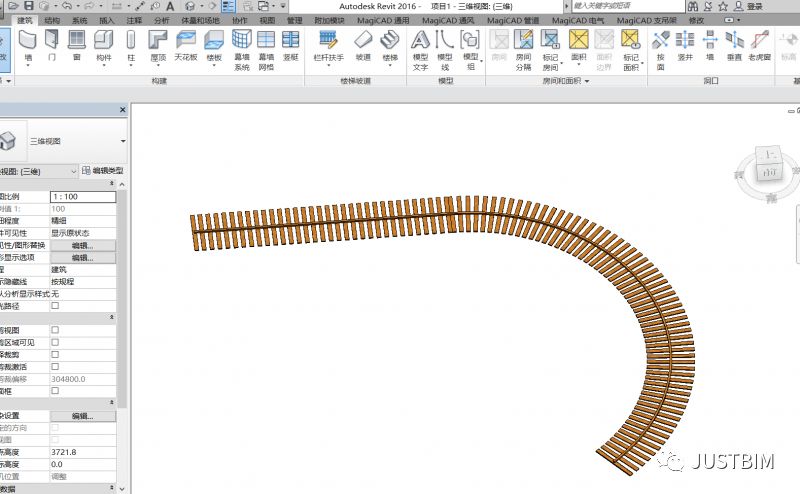Toggle the section box (面框) checkbox
Viewport: 800px width, 494px height.
click(55, 390)
